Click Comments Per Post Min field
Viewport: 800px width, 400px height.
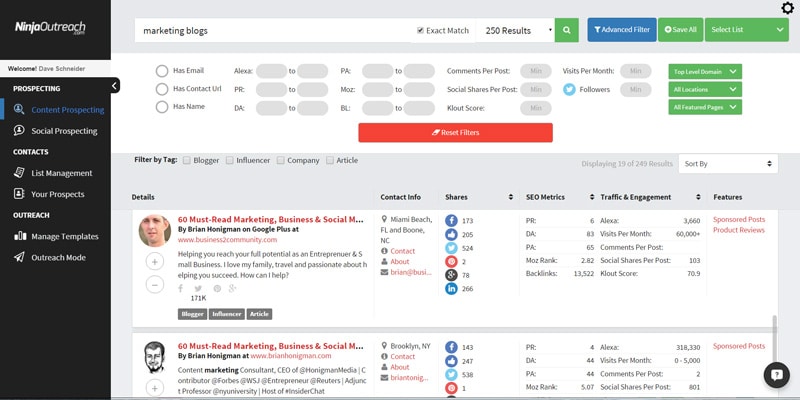pyautogui.click(x=536, y=71)
